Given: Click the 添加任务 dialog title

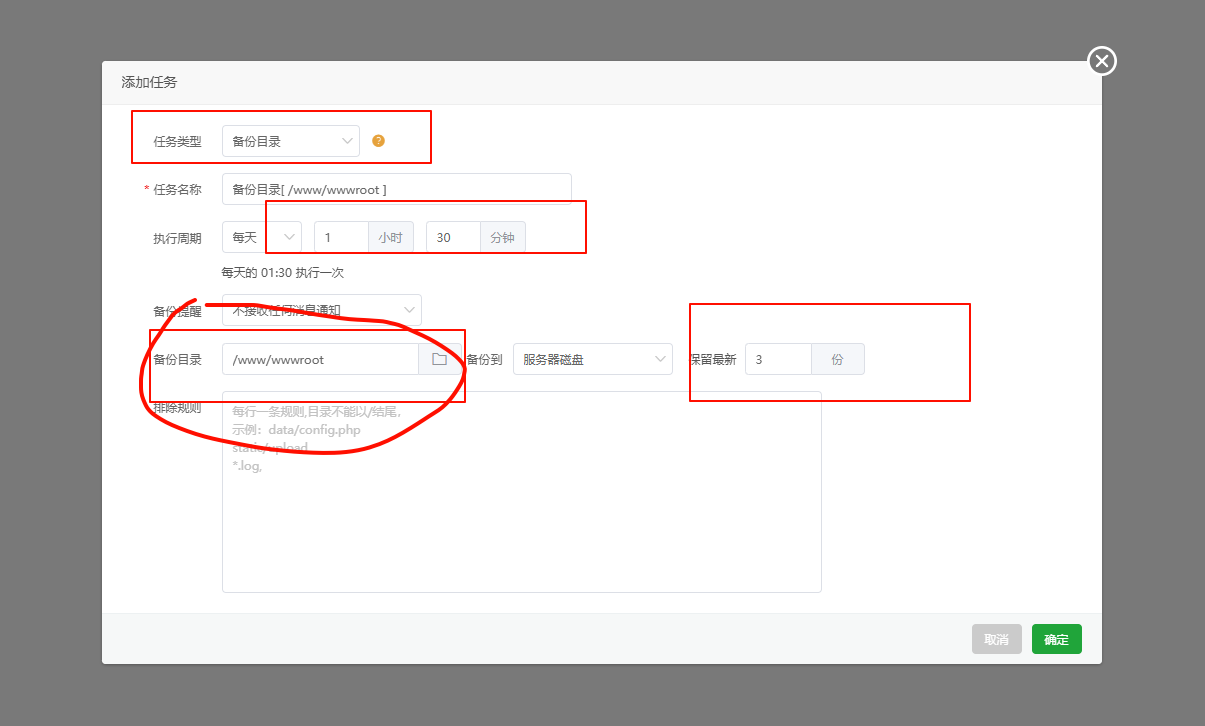Looking at the screenshot, I should (149, 82).
